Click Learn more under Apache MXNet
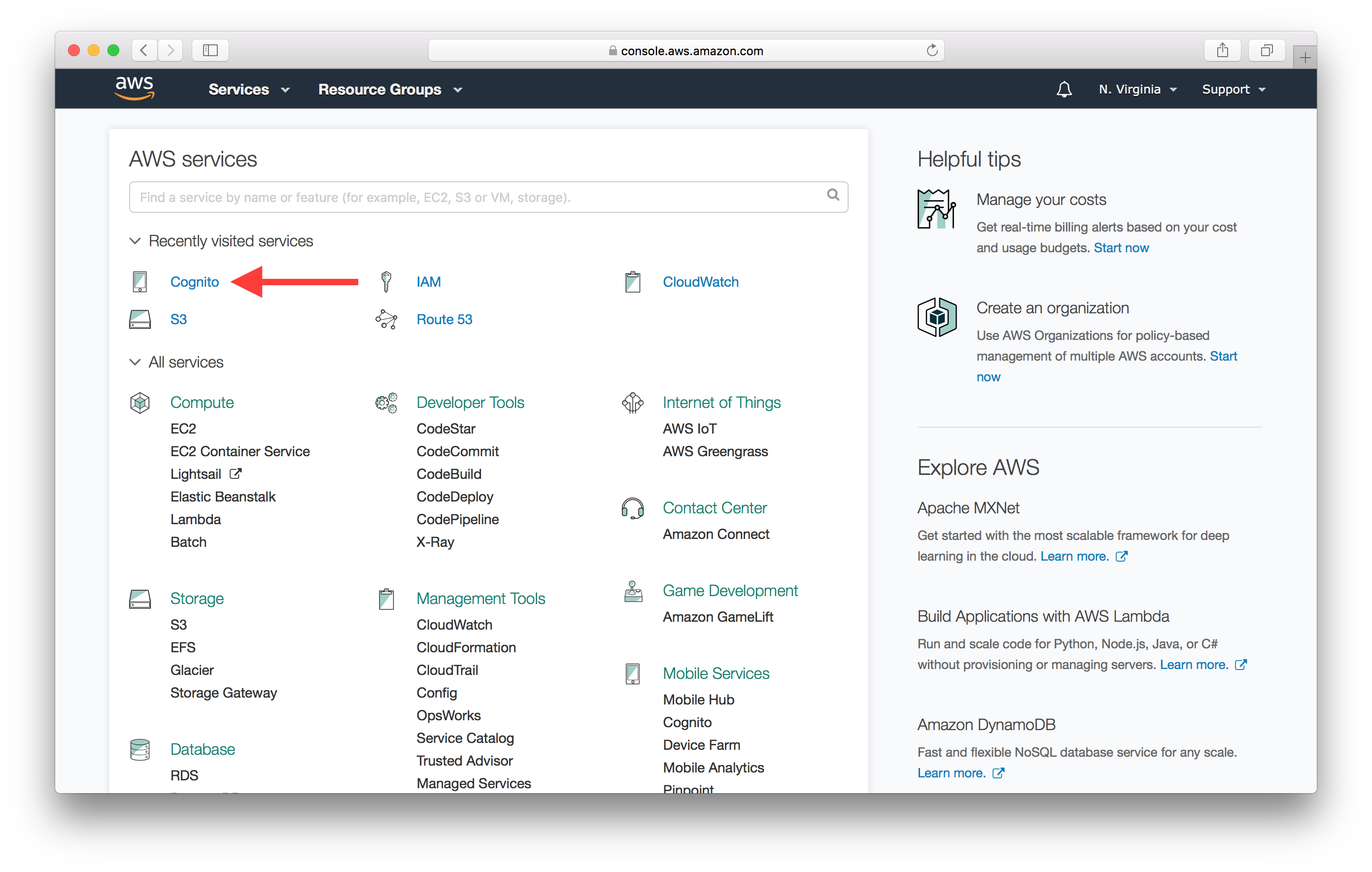This screenshot has width=1372, height=872. (x=1074, y=557)
